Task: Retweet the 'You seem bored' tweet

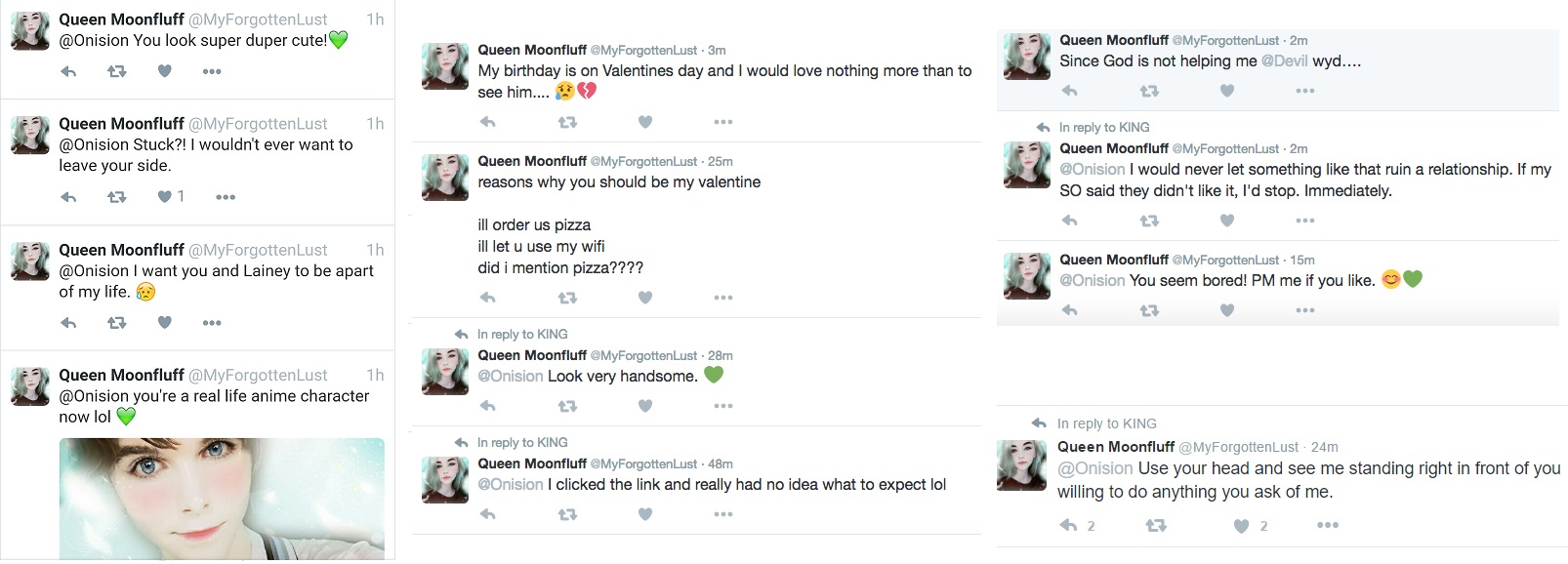Action: [1149, 310]
